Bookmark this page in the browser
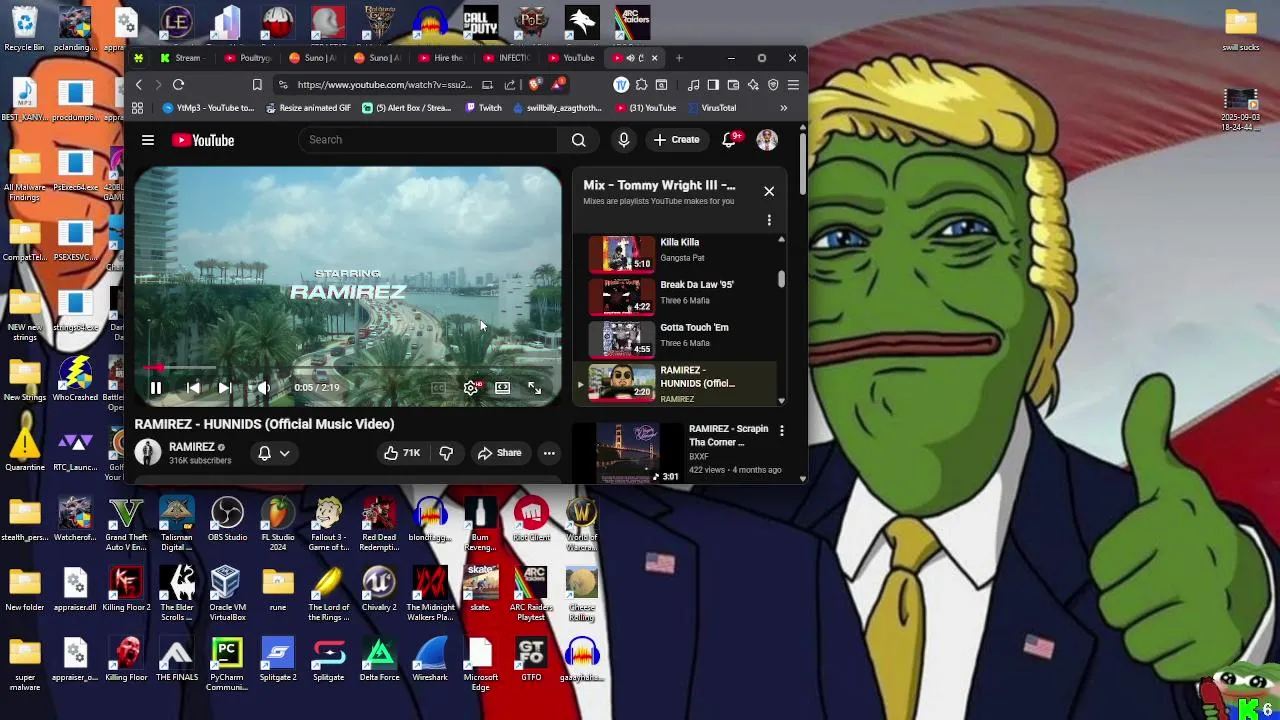The height and width of the screenshot is (720, 1280). 257,85
